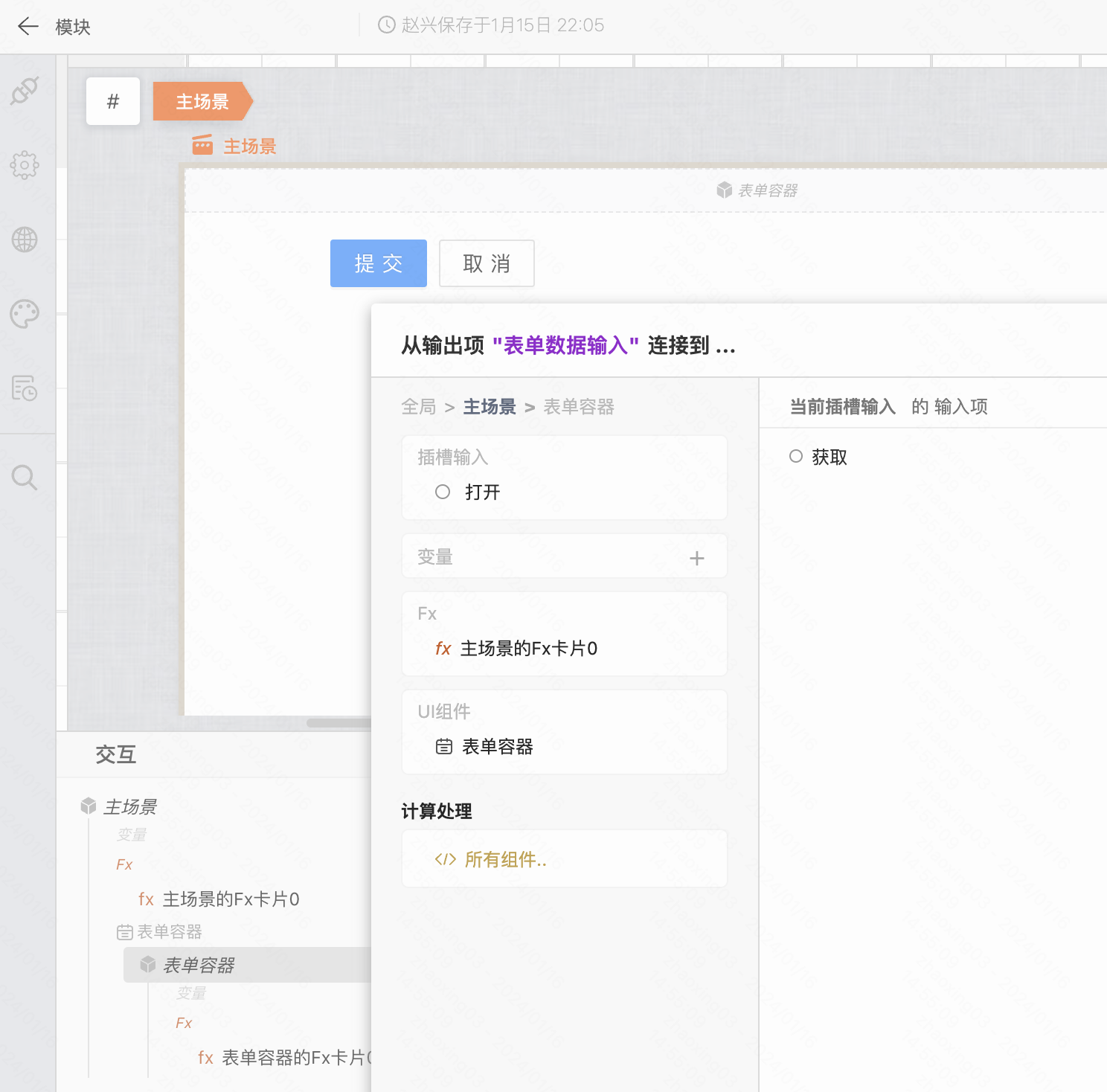
Task: Go to 主场景 in the breadcrumb
Action: pyautogui.click(x=490, y=407)
